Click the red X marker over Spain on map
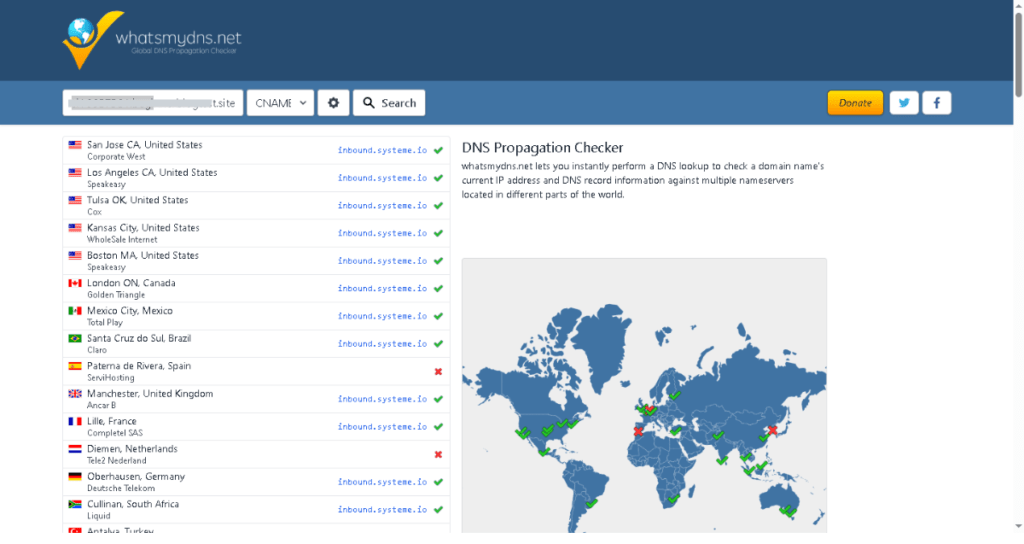1024x544 pixels. pos(638,432)
